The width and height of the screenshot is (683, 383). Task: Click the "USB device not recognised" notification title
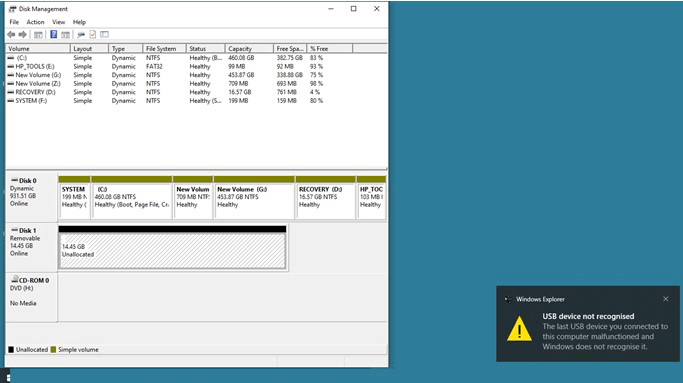click(x=588, y=316)
